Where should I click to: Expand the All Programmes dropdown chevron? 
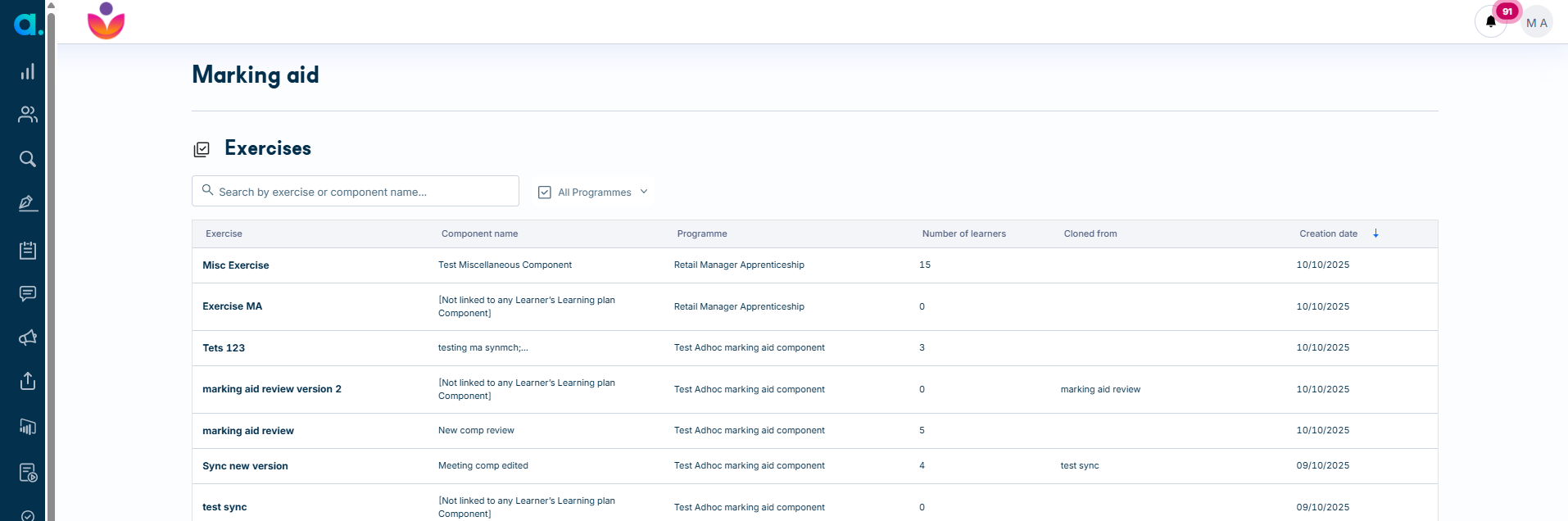coord(644,192)
